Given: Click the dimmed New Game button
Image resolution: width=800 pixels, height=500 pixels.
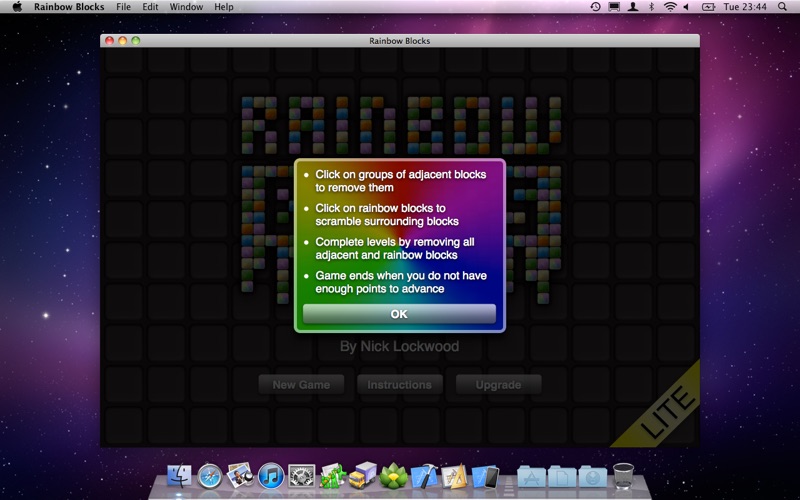Looking at the screenshot, I should click(301, 385).
